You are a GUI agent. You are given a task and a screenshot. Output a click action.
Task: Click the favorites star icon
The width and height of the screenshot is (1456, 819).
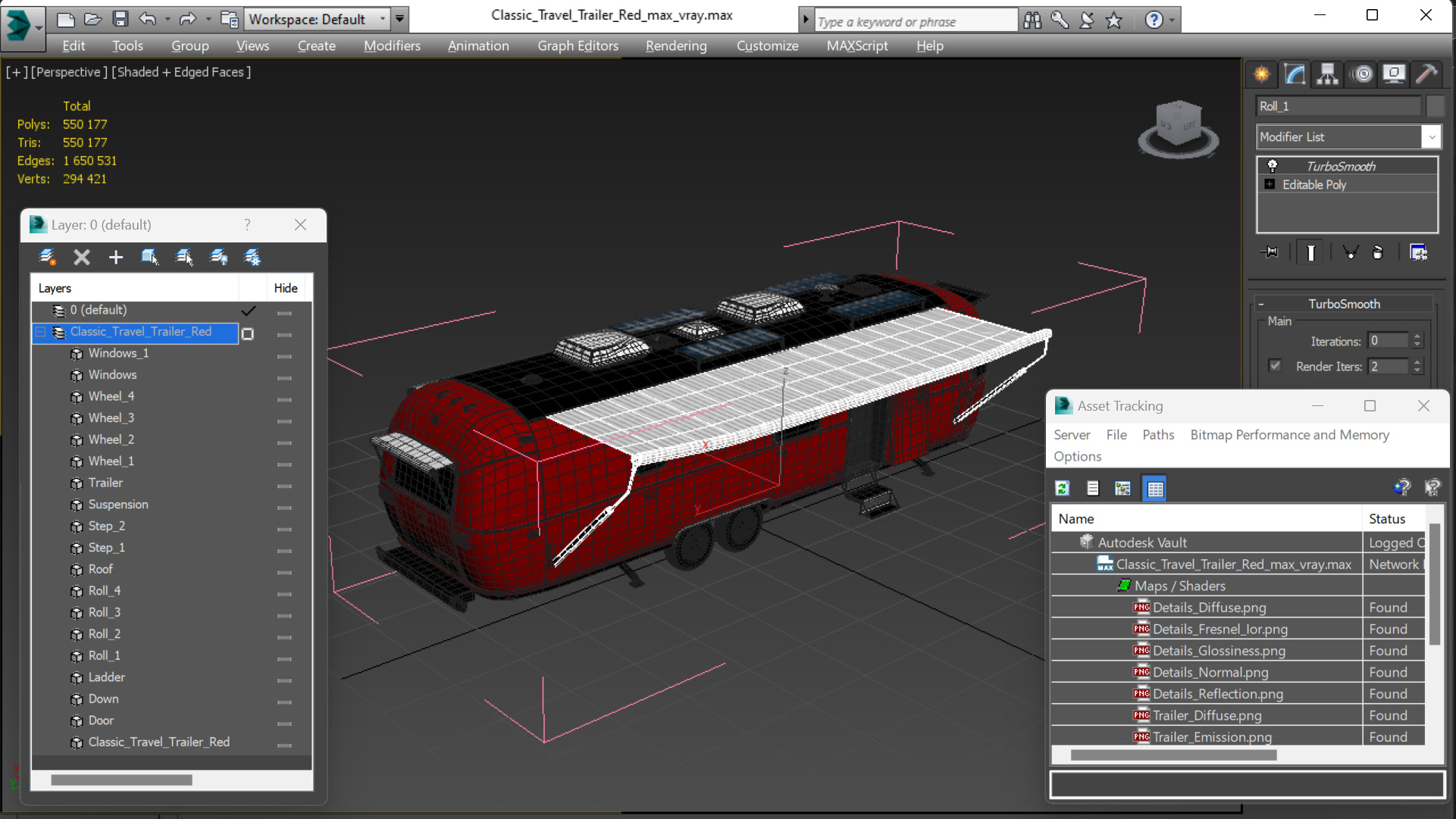click(1113, 20)
